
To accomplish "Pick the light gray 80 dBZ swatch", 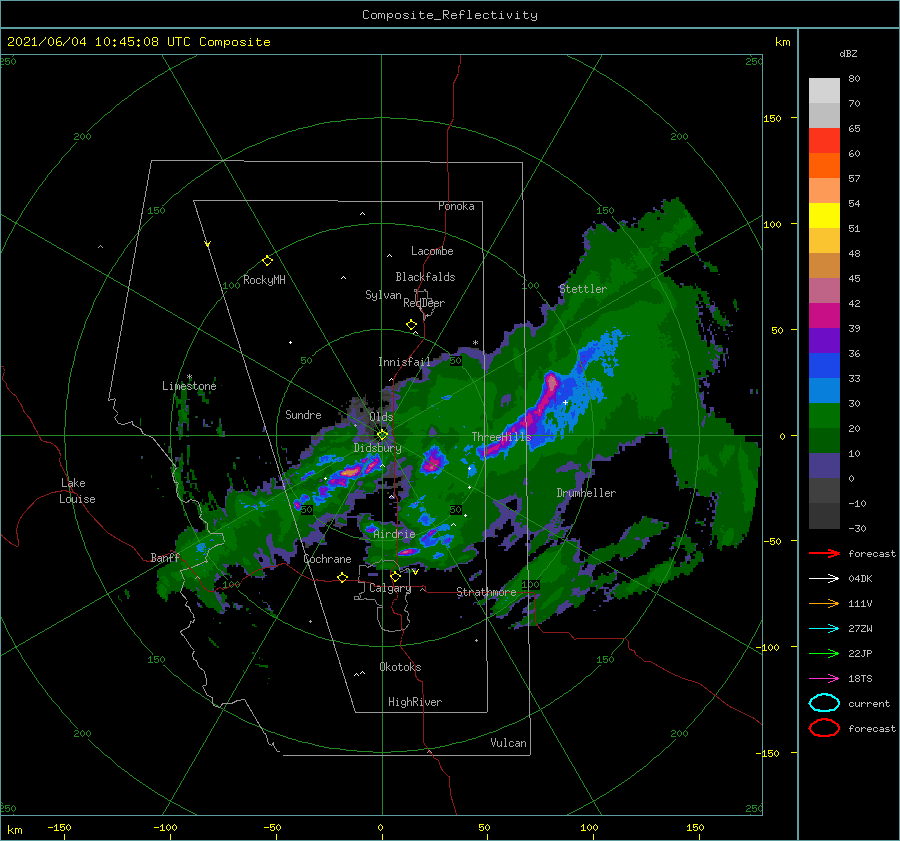I will click(824, 91).
